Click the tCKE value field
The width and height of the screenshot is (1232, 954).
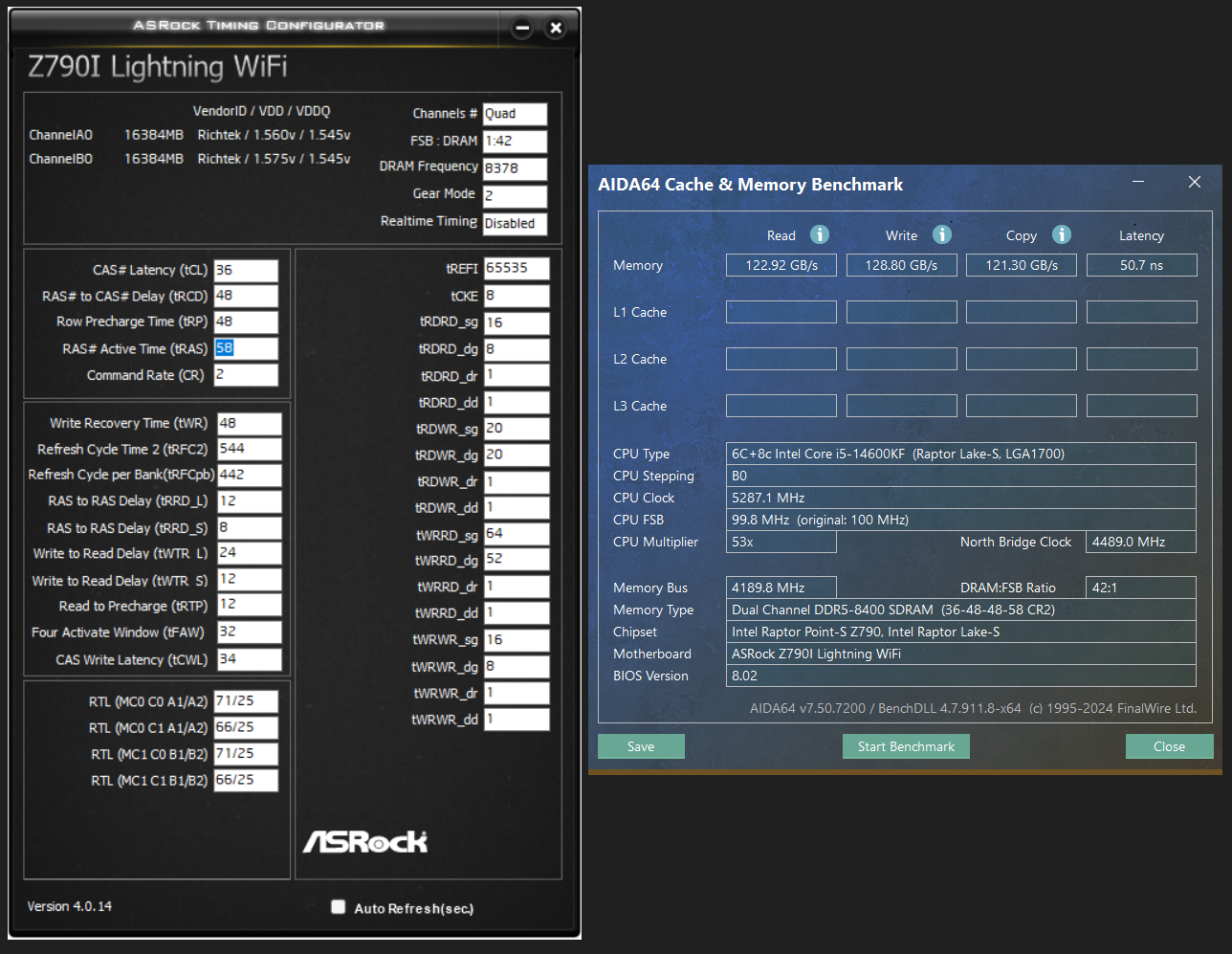click(517, 296)
